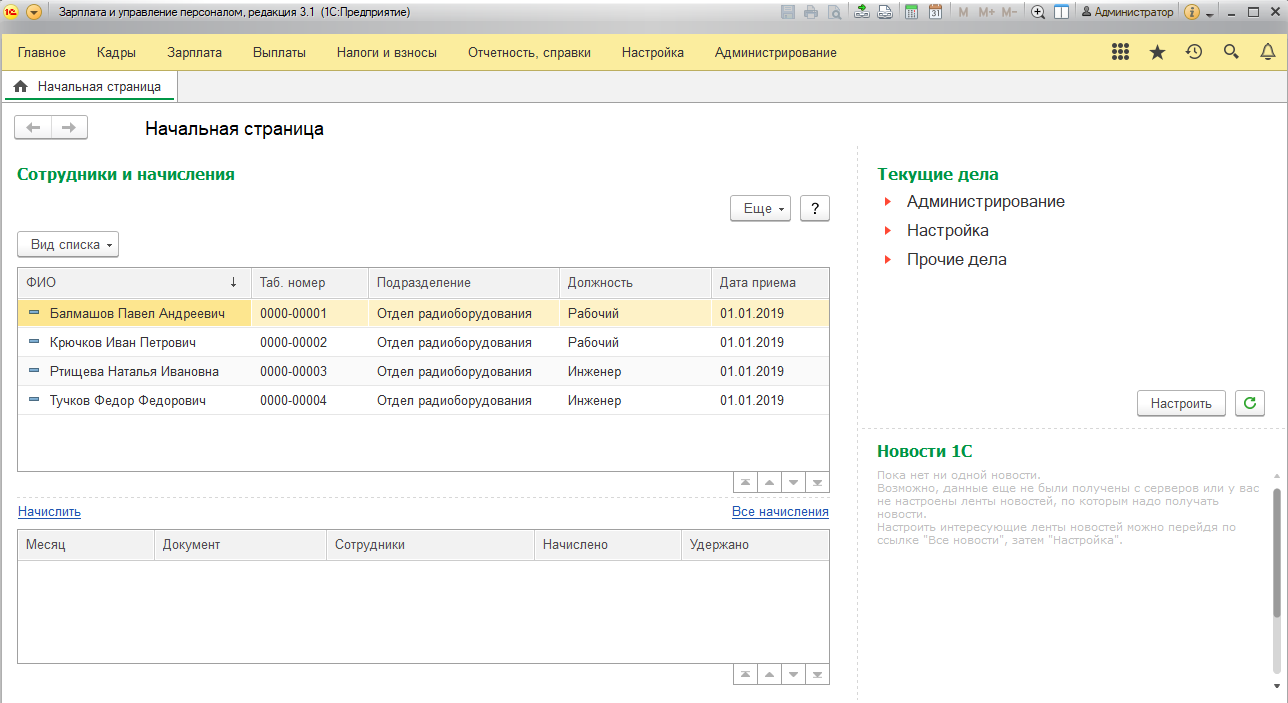This screenshot has height=703, width=1288.
Task: Open notifications bell icon
Action: [x=1267, y=53]
